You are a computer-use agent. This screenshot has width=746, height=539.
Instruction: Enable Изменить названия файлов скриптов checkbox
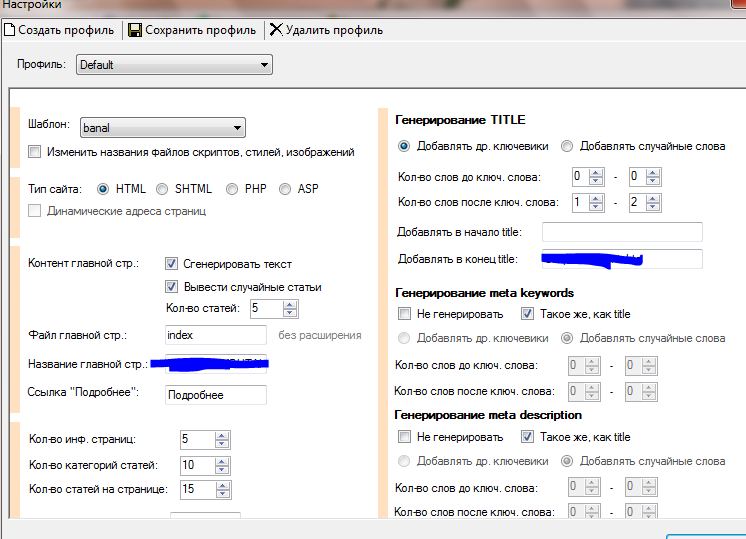pyautogui.click(x=35, y=152)
